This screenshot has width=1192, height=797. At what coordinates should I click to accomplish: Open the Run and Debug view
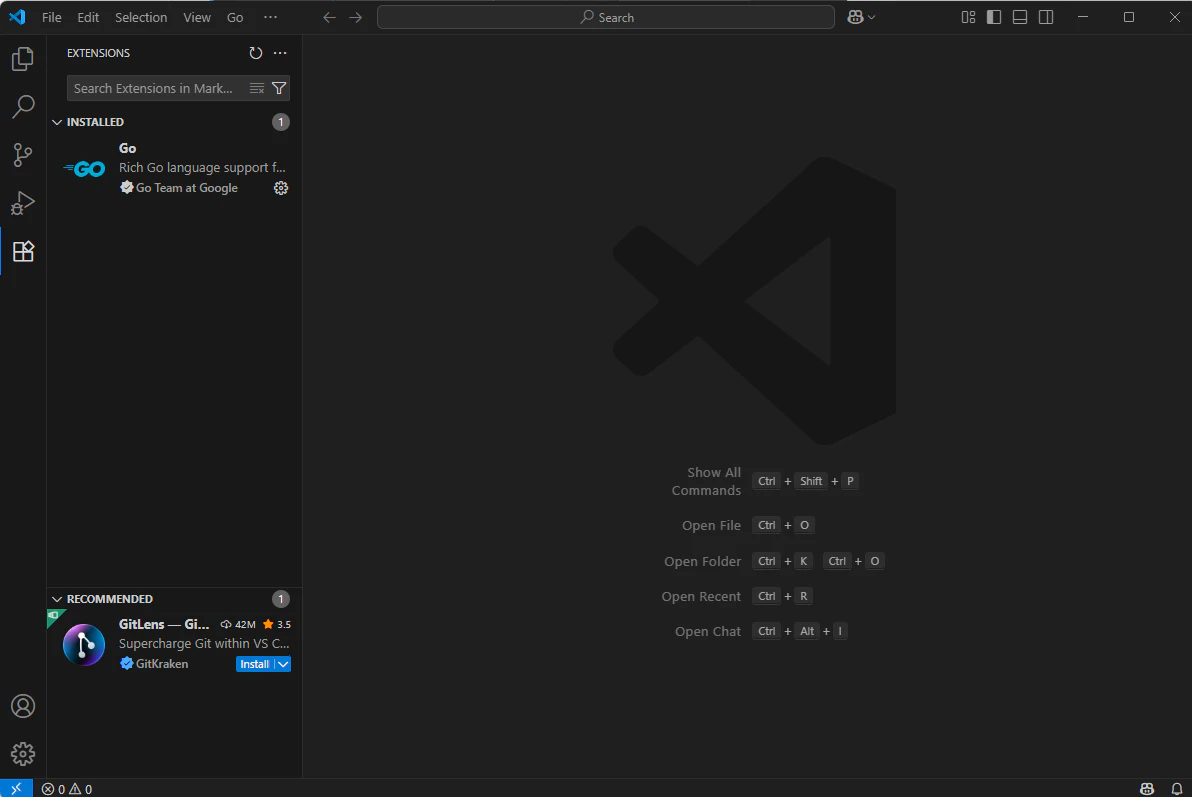click(x=23, y=203)
